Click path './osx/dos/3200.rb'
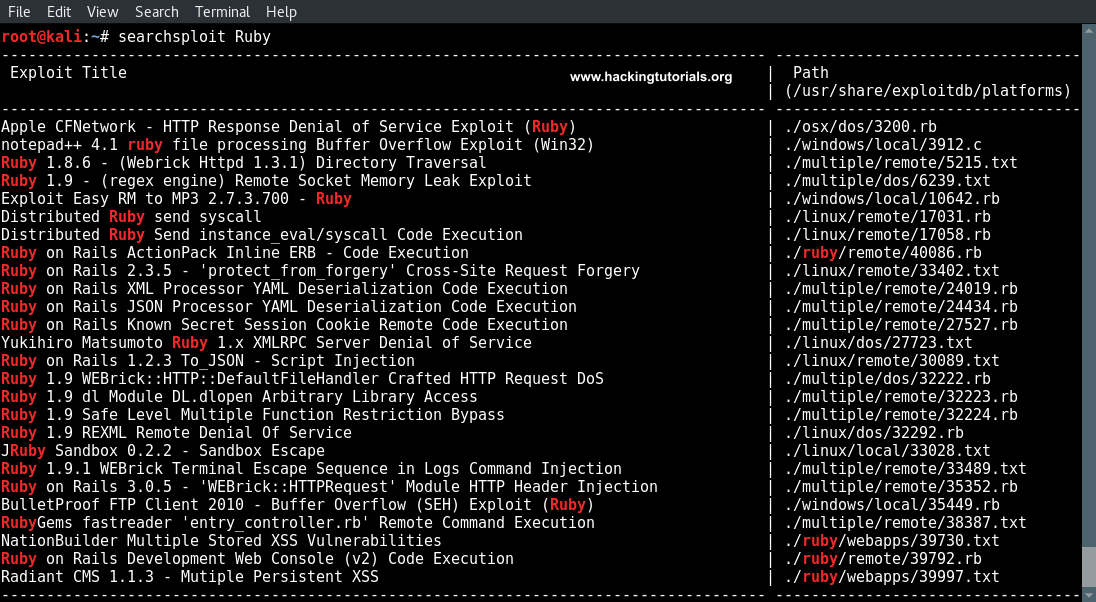The height and width of the screenshot is (602, 1096). 860,127
